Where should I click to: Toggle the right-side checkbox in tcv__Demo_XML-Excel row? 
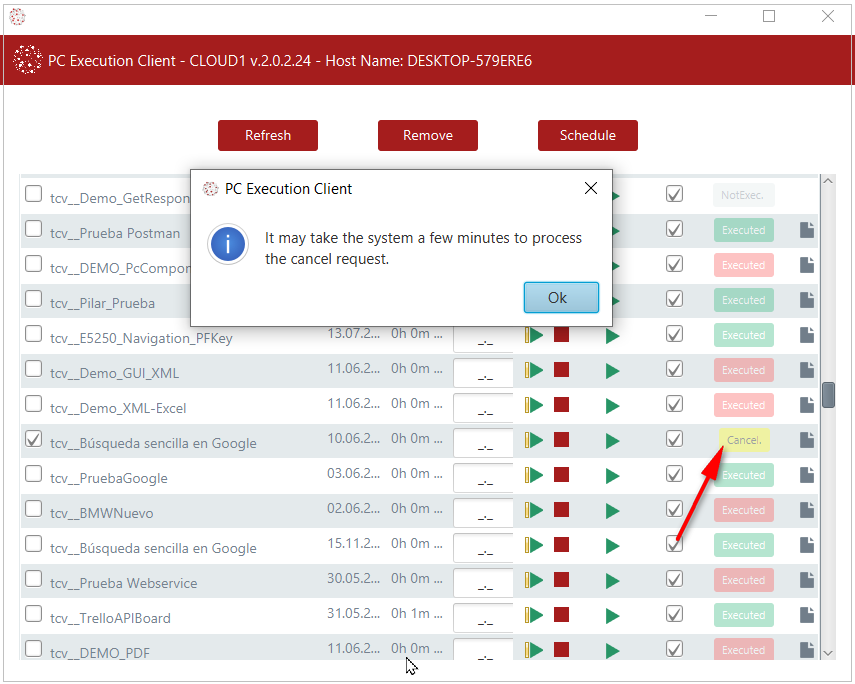tap(674, 404)
